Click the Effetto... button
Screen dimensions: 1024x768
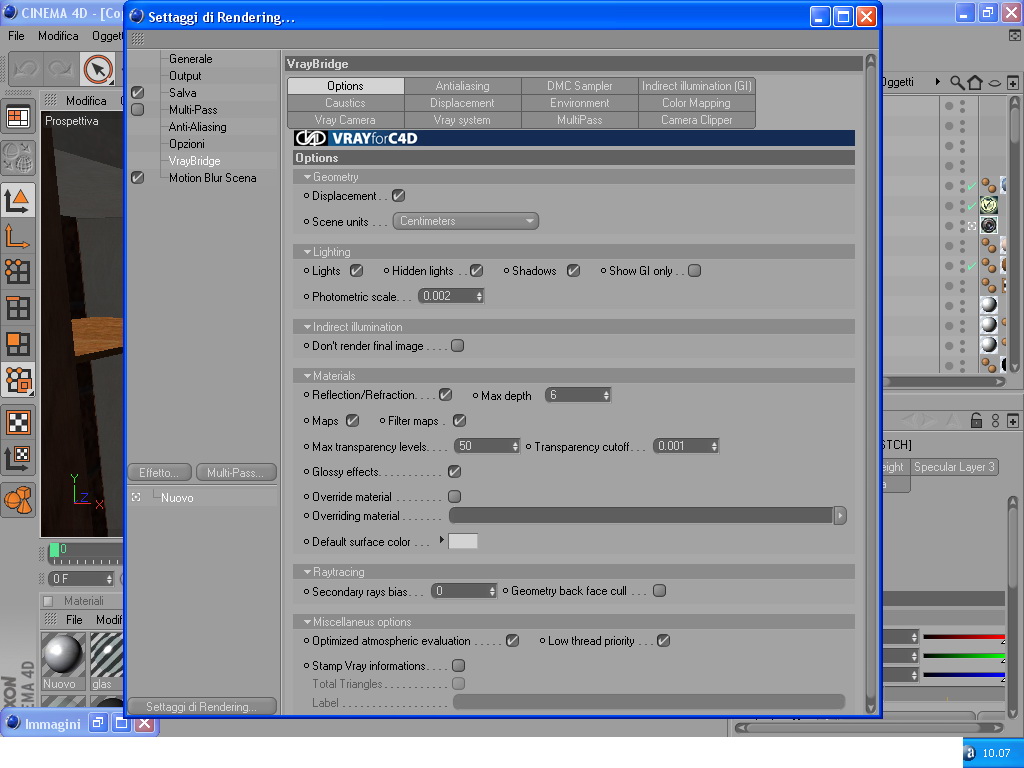tap(160, 473)
